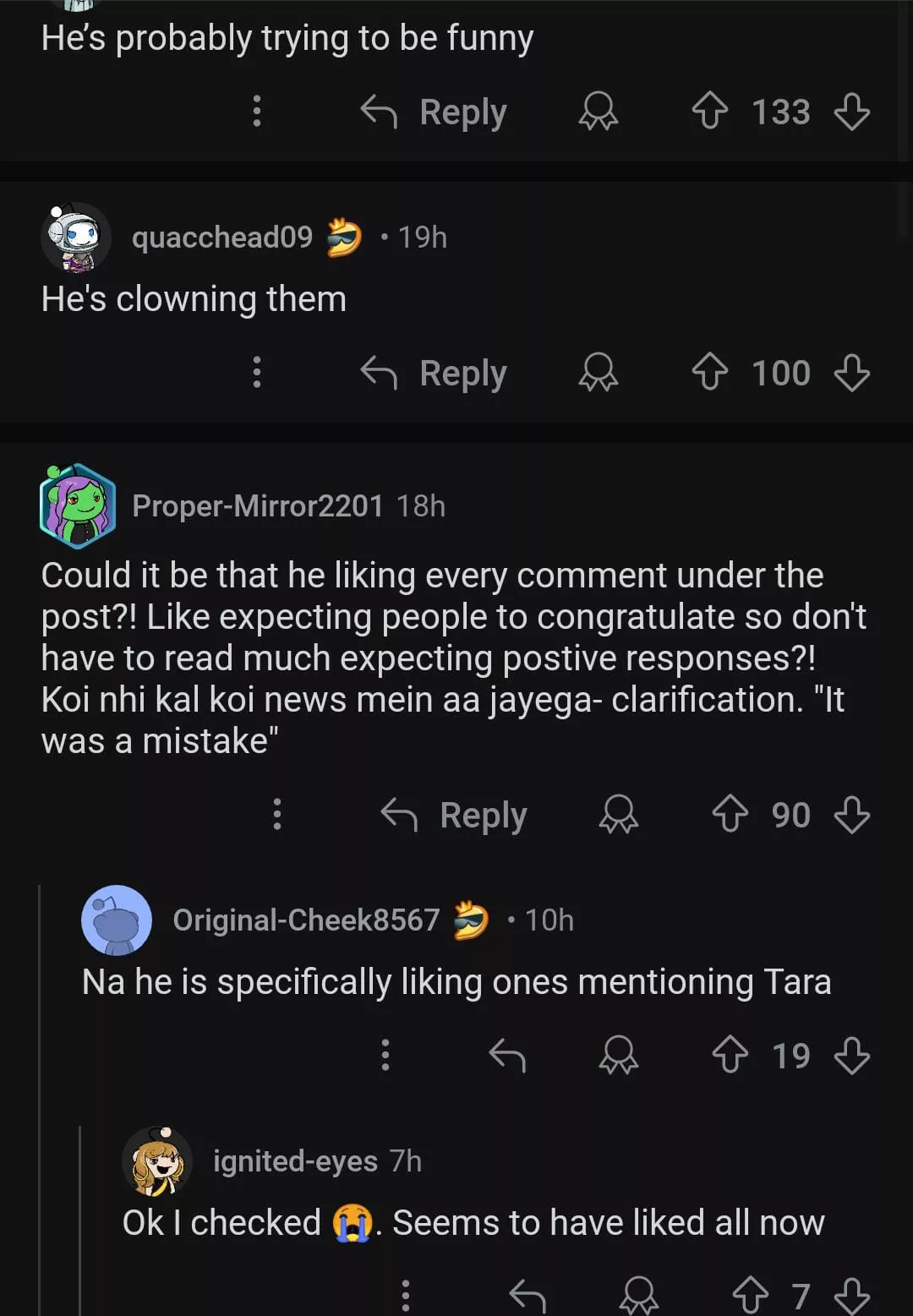Give award to the 133-point comment
913x1316 pixels.
coord(599,112)
